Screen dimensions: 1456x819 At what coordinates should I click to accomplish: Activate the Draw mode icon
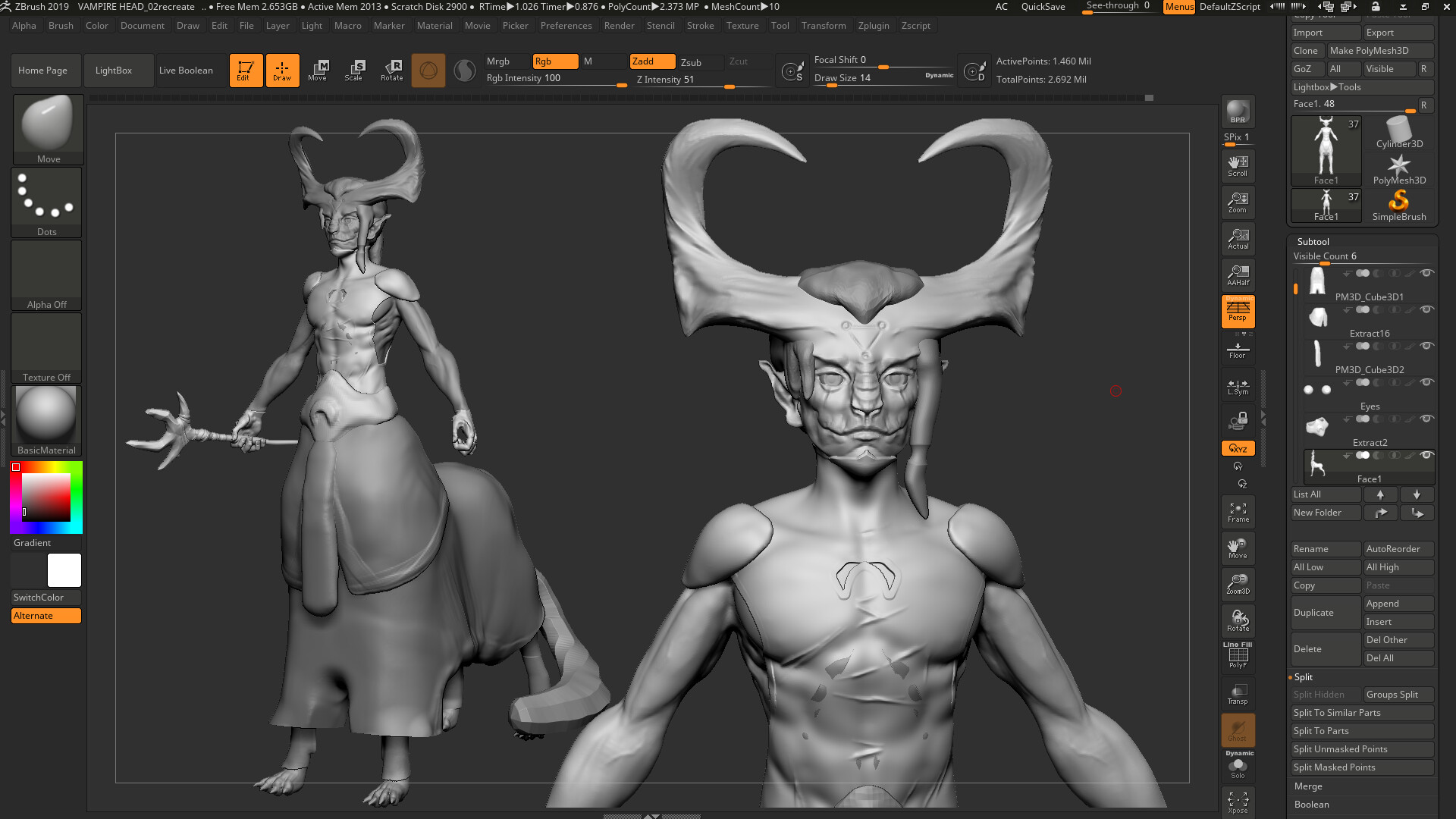coord(282,70)
